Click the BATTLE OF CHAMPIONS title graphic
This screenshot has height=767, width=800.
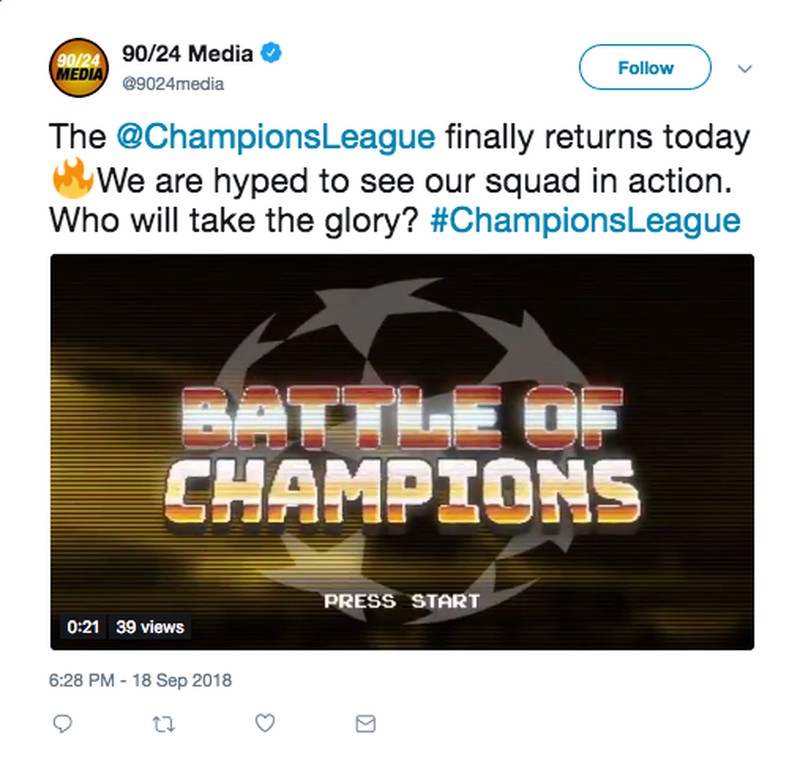pos(402,455)
